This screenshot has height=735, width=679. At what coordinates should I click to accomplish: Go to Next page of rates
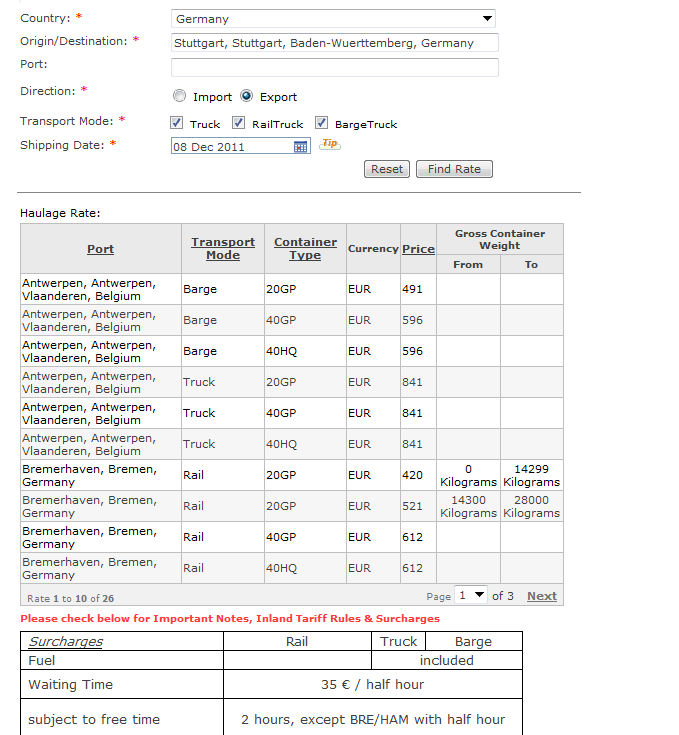coord(541,596)
